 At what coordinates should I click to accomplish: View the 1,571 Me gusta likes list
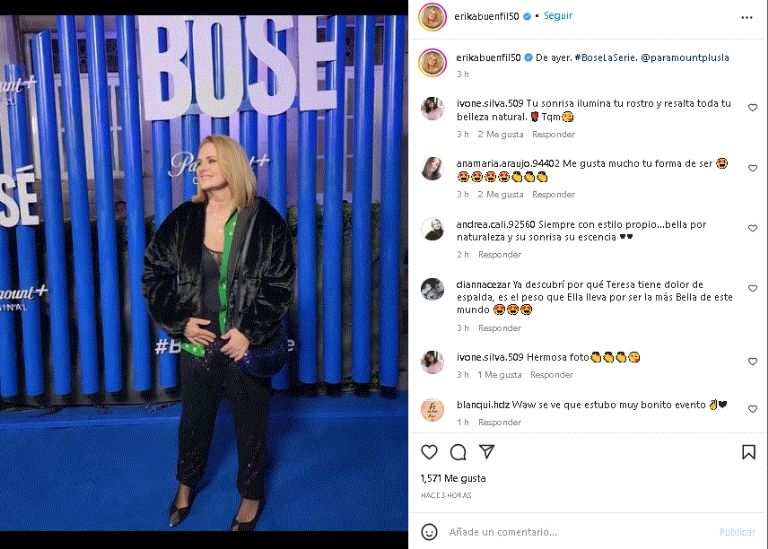(x=453, y=478)
